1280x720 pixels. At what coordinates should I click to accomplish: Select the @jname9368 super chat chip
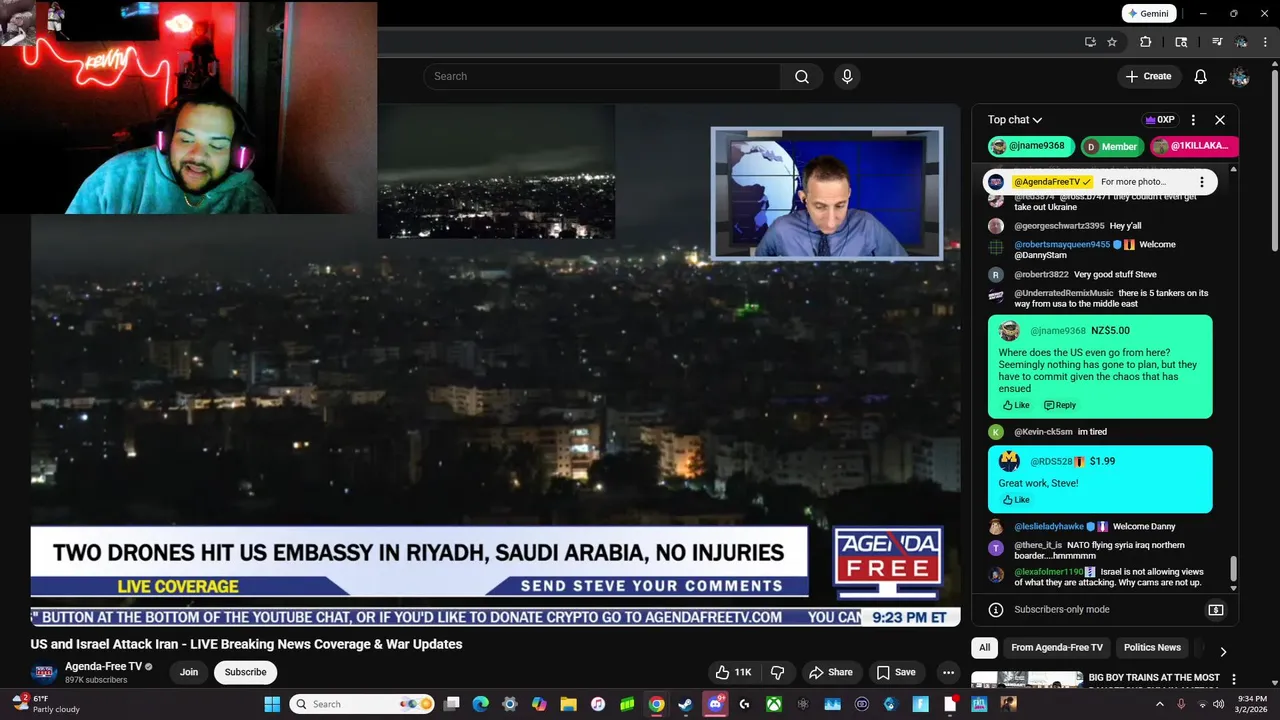pos(1031,146)
